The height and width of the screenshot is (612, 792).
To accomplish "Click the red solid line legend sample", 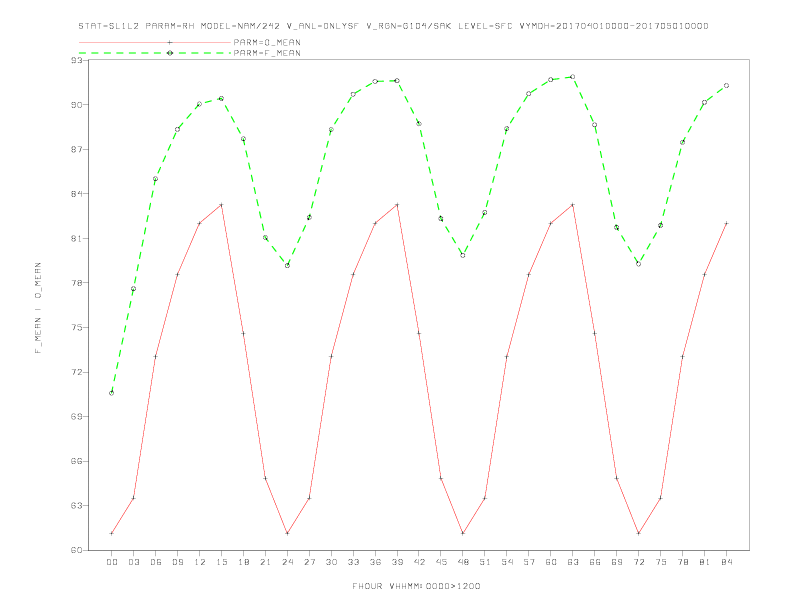I will (x=155, y=42).
